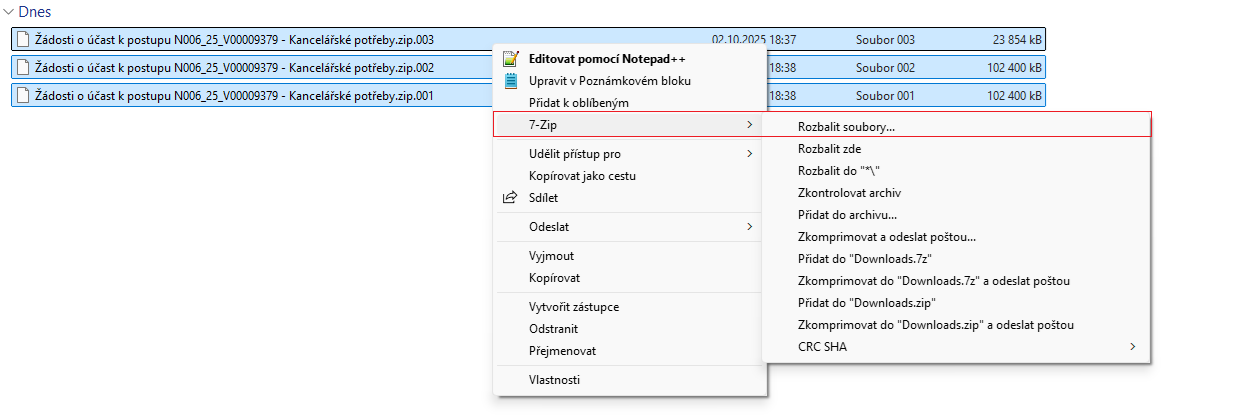
Task: Click the file icon of zip.003
Action: pyautogui.click(x=23, y=40)
